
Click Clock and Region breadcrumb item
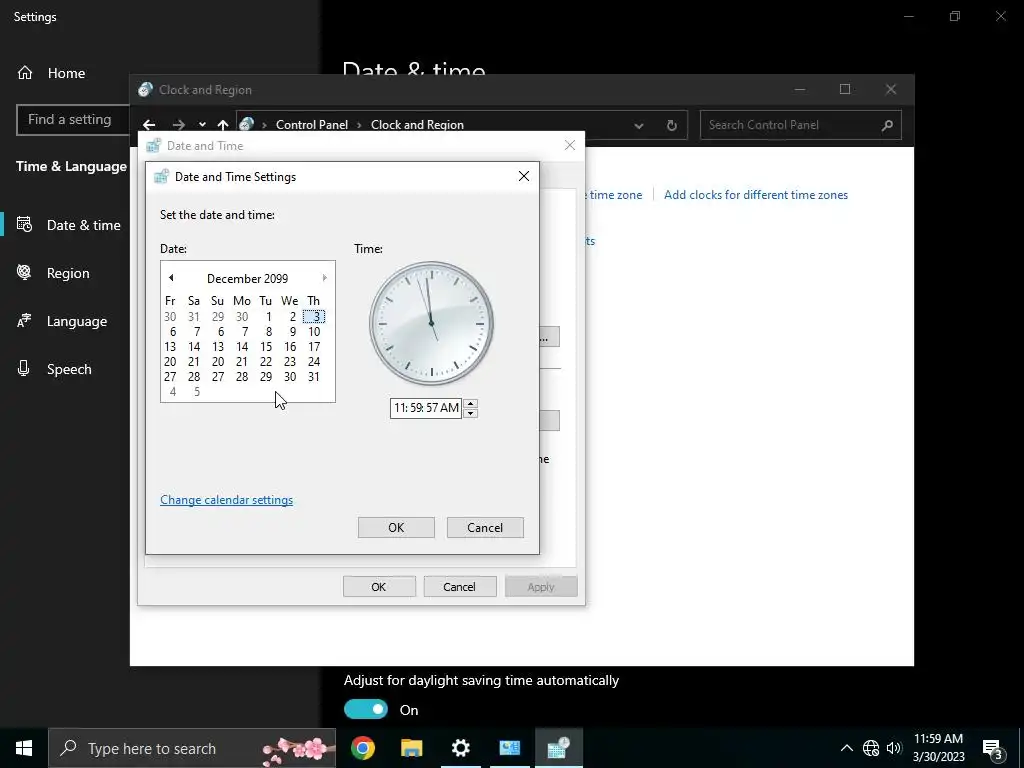tap(417, 125)
